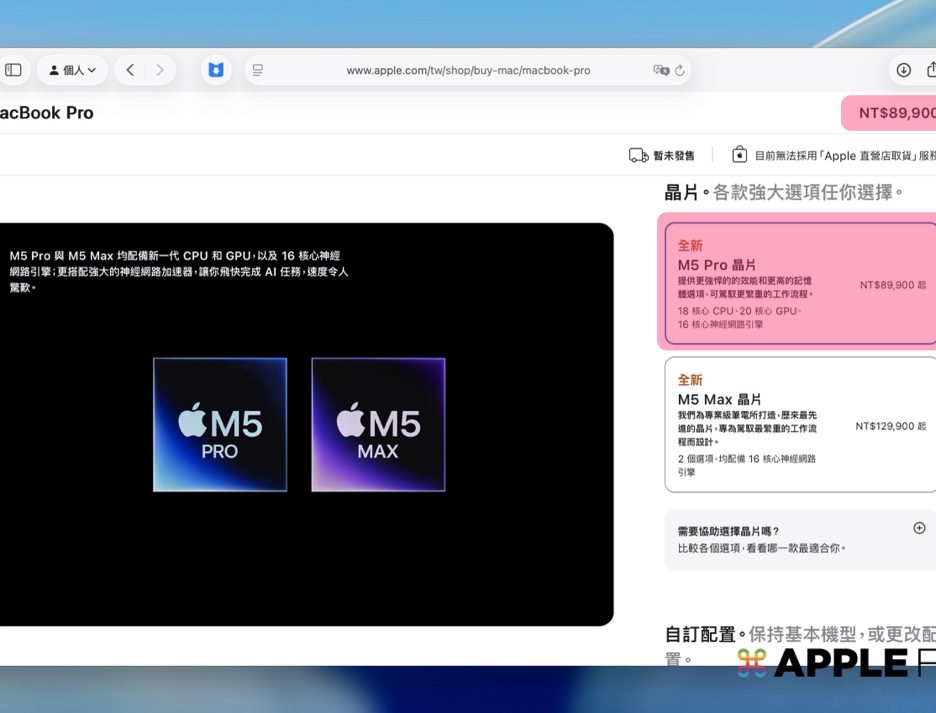Click the apple.com URL address field

(x=468, y=70)
